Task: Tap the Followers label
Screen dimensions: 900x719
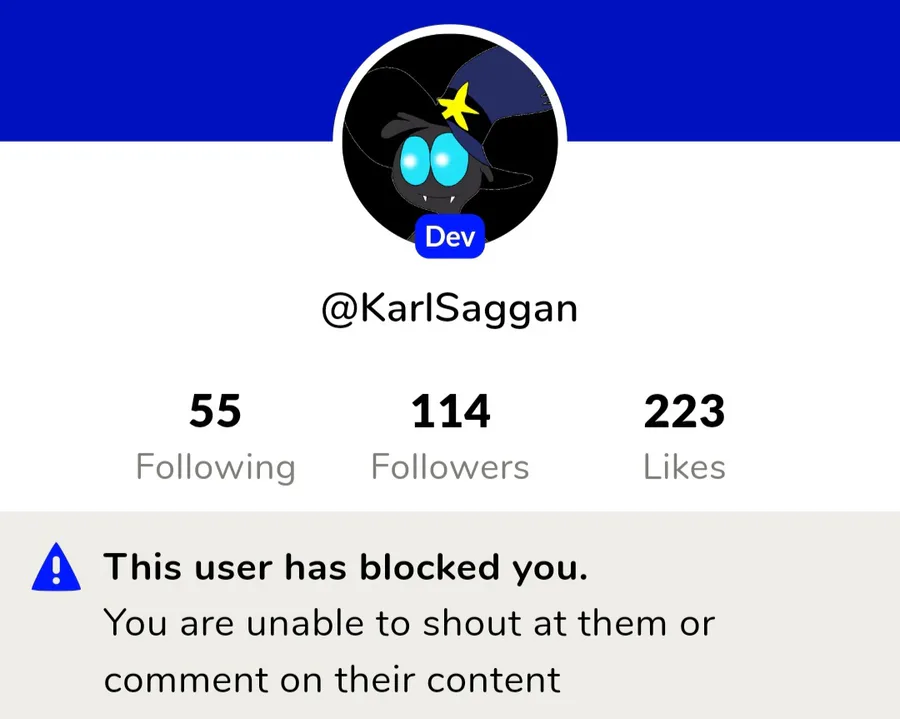Action: point(450,467)
